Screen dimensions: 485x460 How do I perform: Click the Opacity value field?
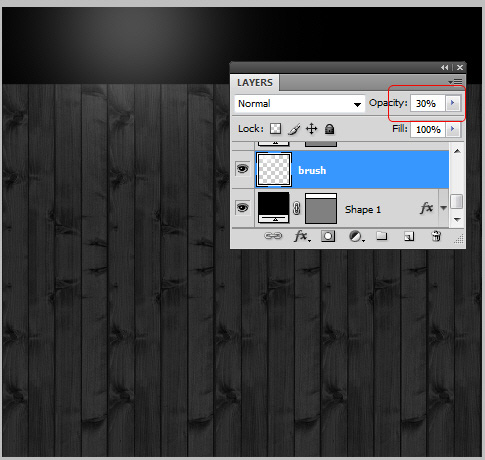428,103
